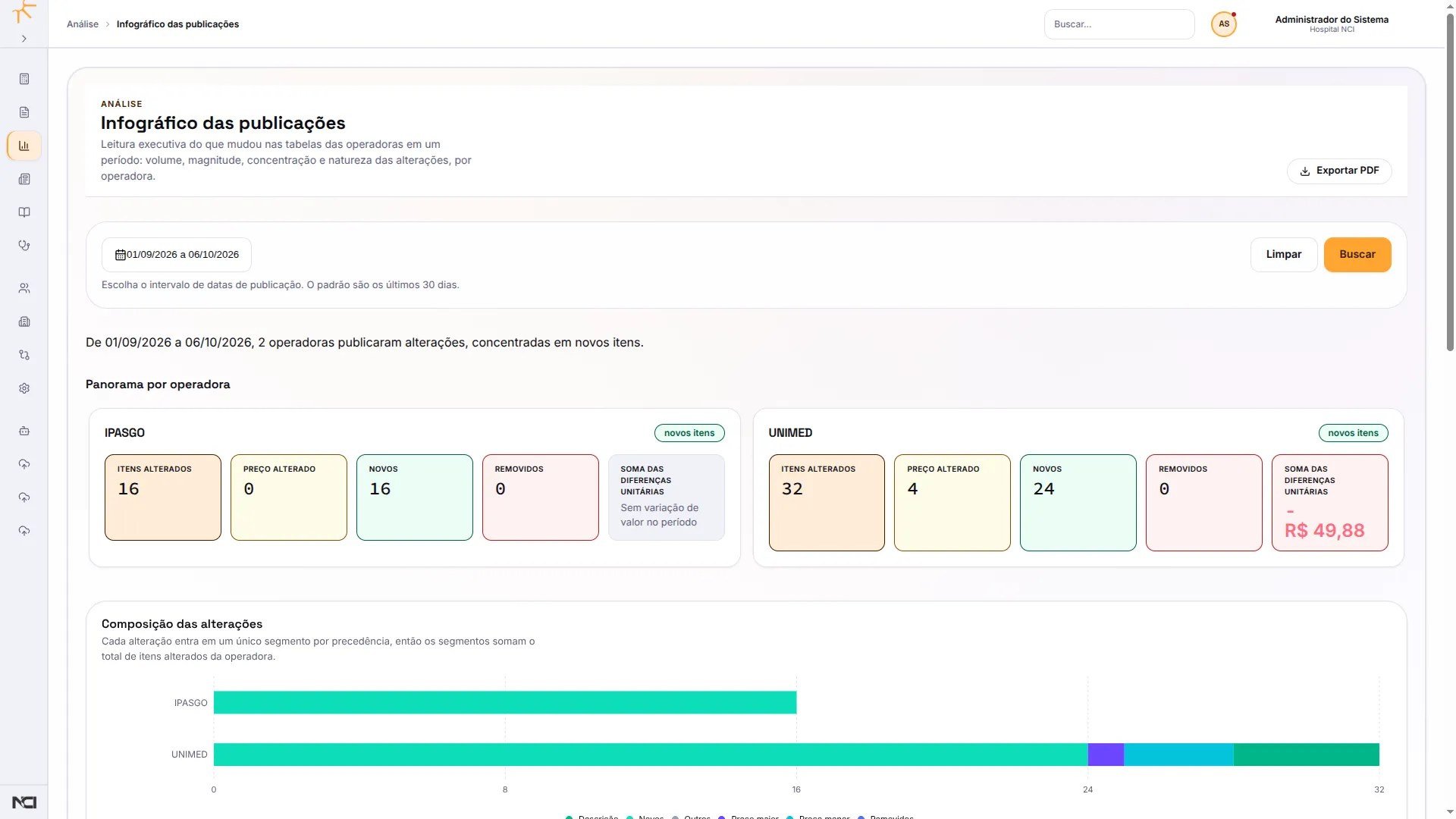Click the IPASGO teal bar in chart
Image resolution: width=1456 pixels, height=819 pixels.
pyautogui.click(x=505, y=702)
